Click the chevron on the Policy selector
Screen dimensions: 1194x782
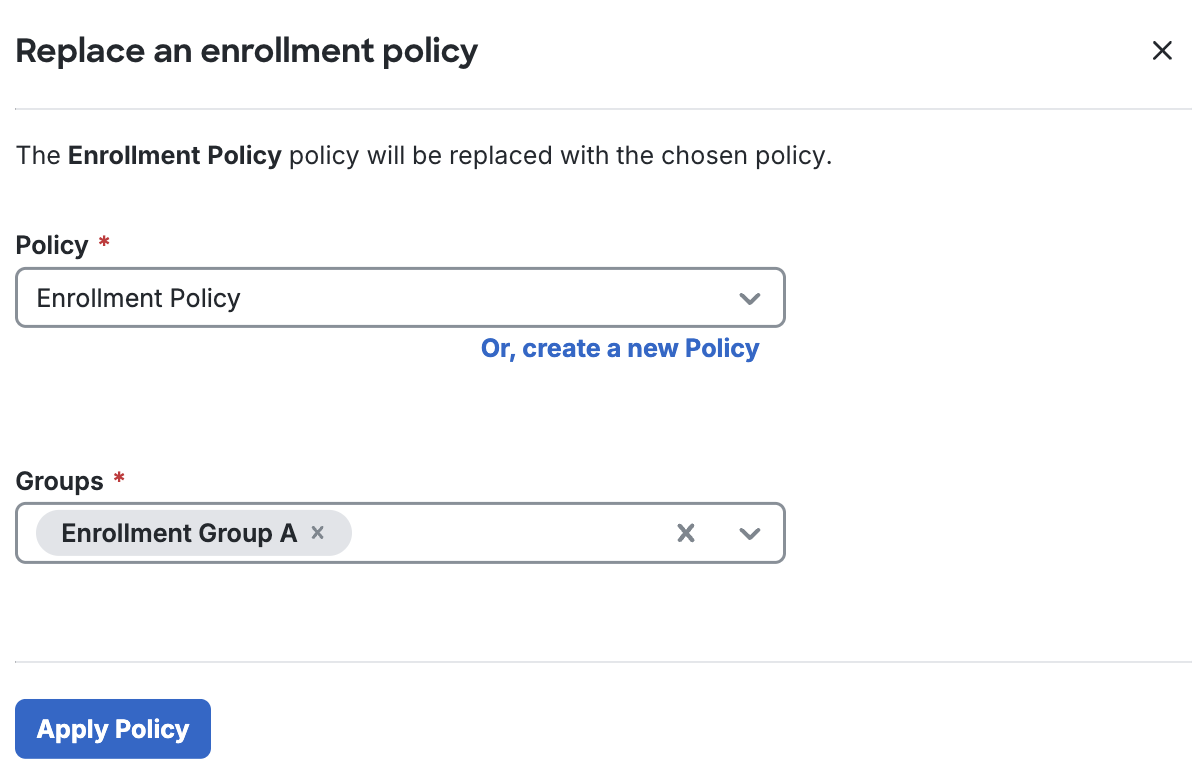750,297
